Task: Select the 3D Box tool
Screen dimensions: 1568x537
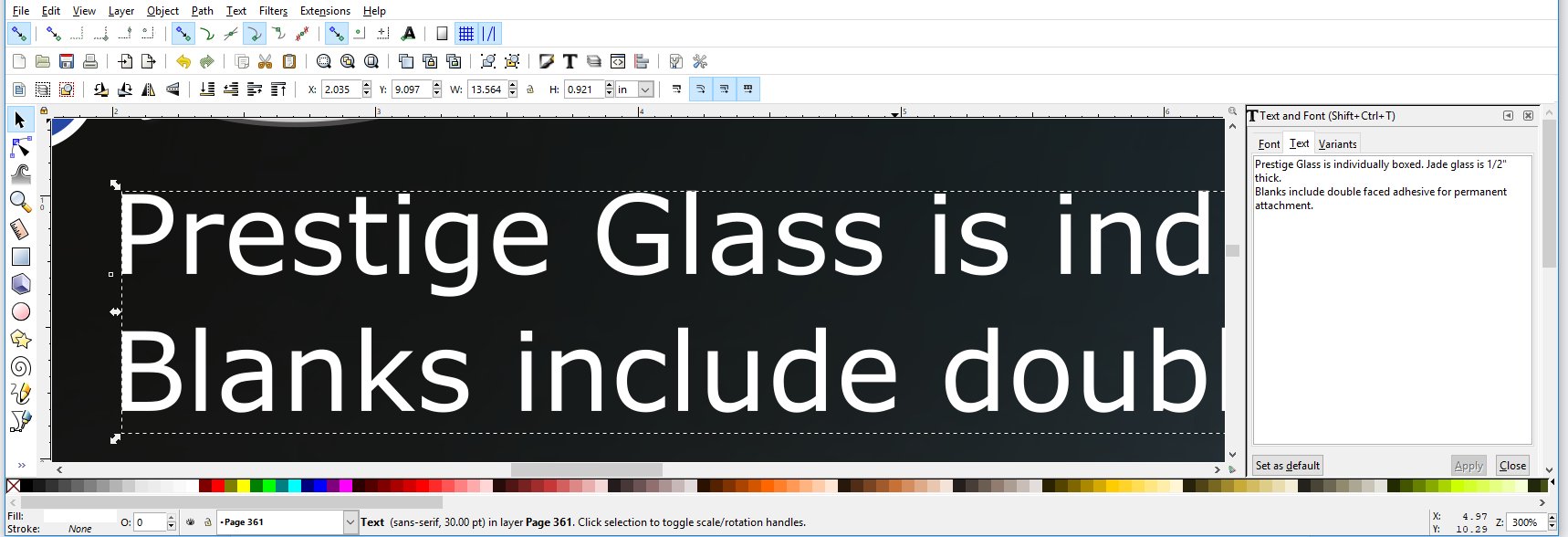Action: [x=20, y=284]
